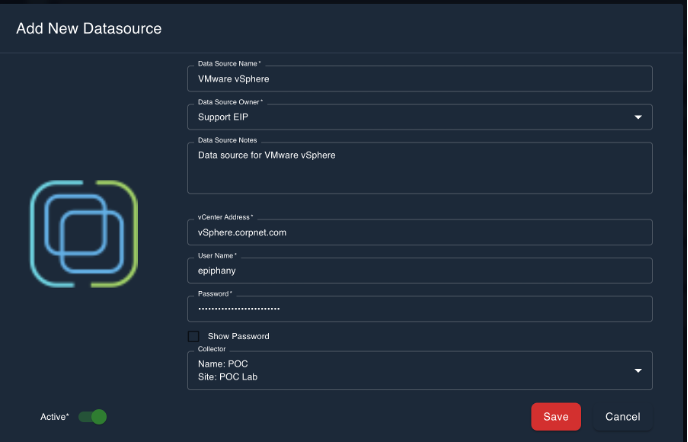Click the Site: POC Lab collector line
The height and width of the screenshot is (442, 688).
pyautogui.click(x=229, y=377)
